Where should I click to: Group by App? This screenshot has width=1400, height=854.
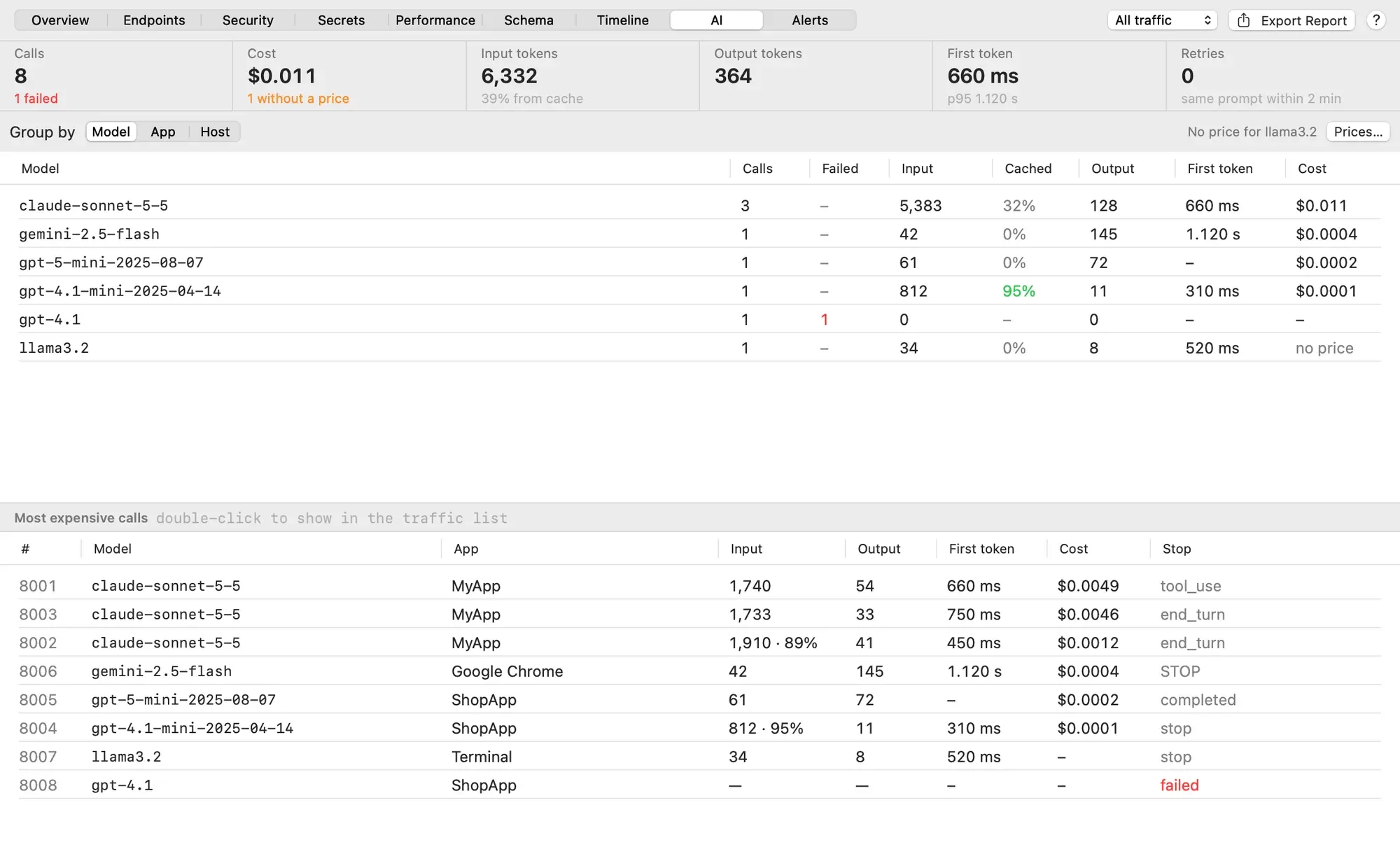pyautogui.click(x=162, y=132)
